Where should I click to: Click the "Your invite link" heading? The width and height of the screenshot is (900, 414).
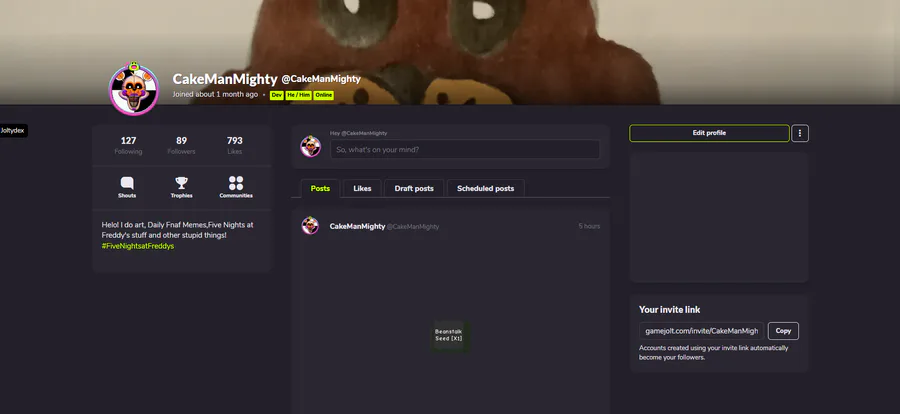pyautogui.click(x=670, y=309)
